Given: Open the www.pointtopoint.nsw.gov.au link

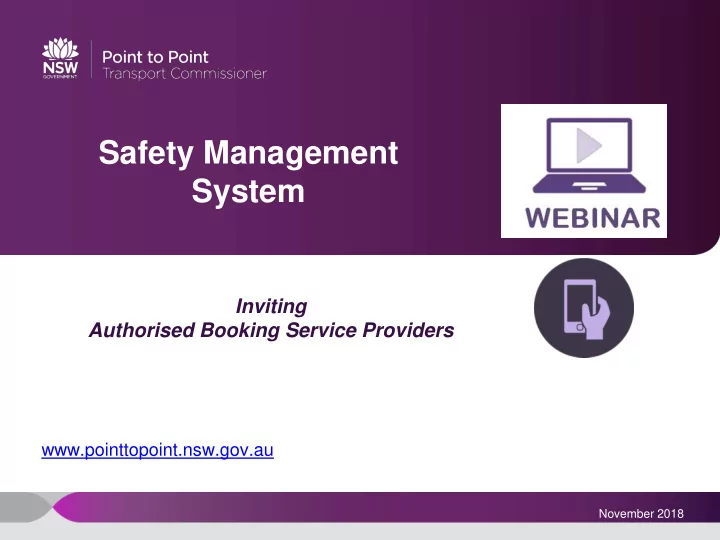Looking at the screenshot, I should 158,450.
